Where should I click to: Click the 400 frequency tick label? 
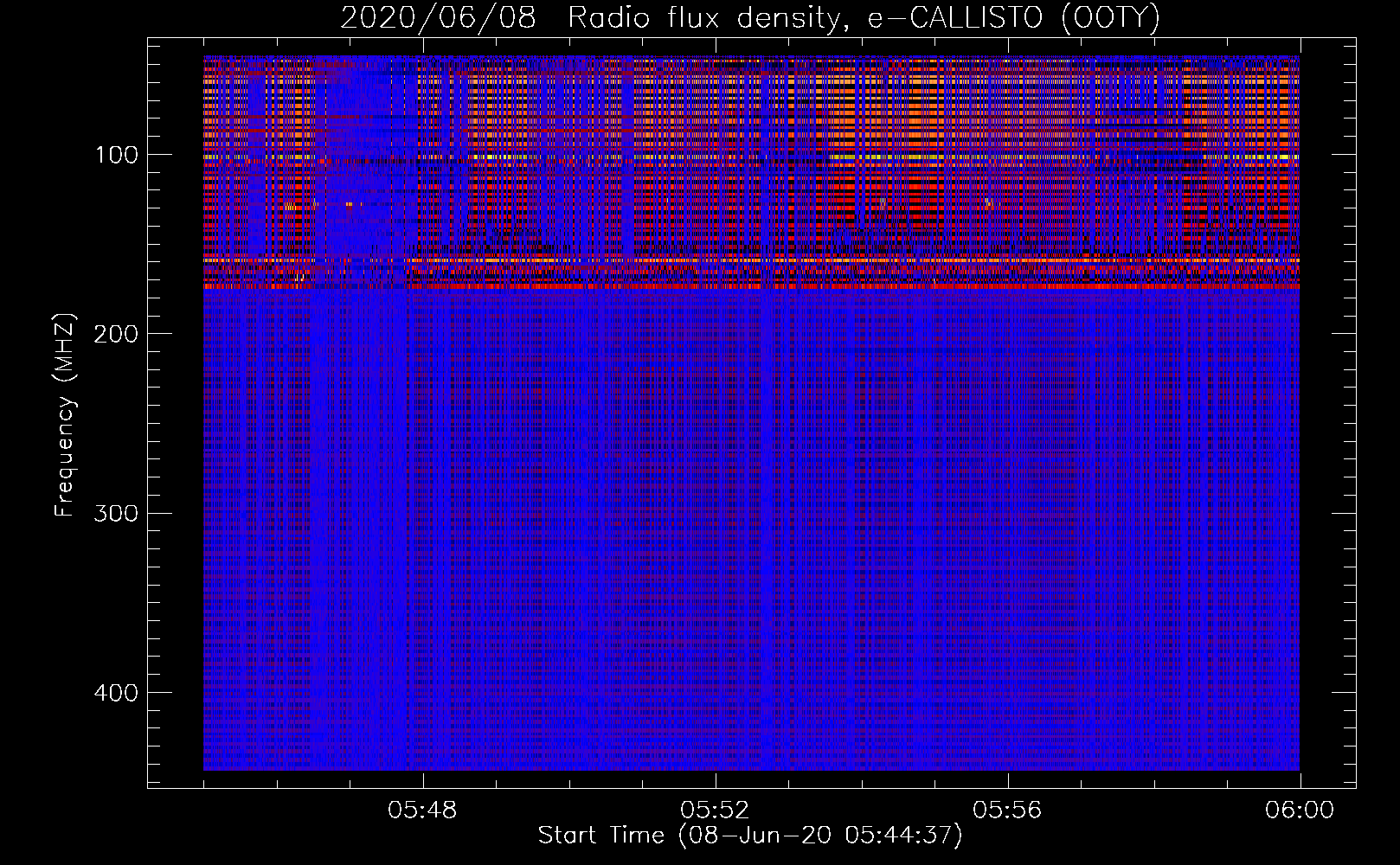pos(115,693)
